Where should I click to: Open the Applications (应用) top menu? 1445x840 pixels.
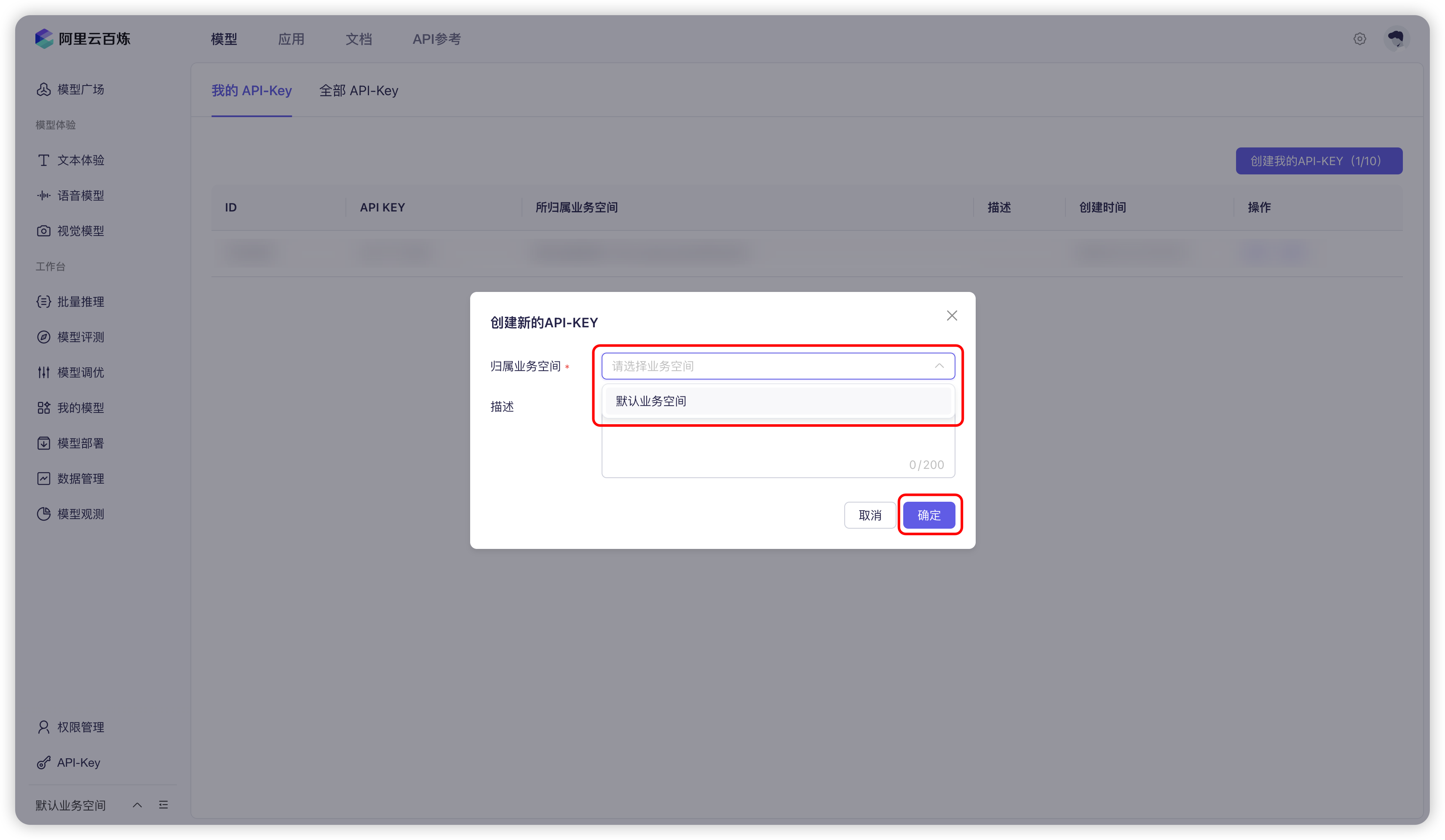(291, 39)
